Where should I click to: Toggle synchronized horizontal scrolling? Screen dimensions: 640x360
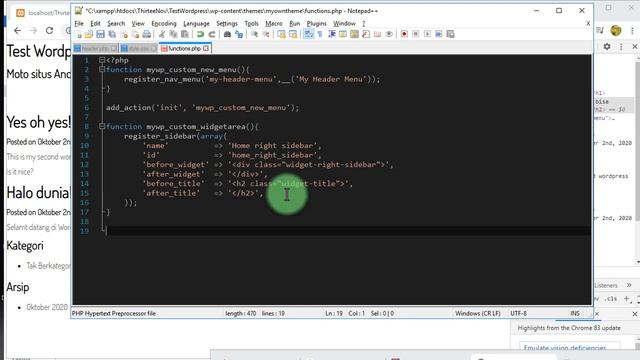293,34
